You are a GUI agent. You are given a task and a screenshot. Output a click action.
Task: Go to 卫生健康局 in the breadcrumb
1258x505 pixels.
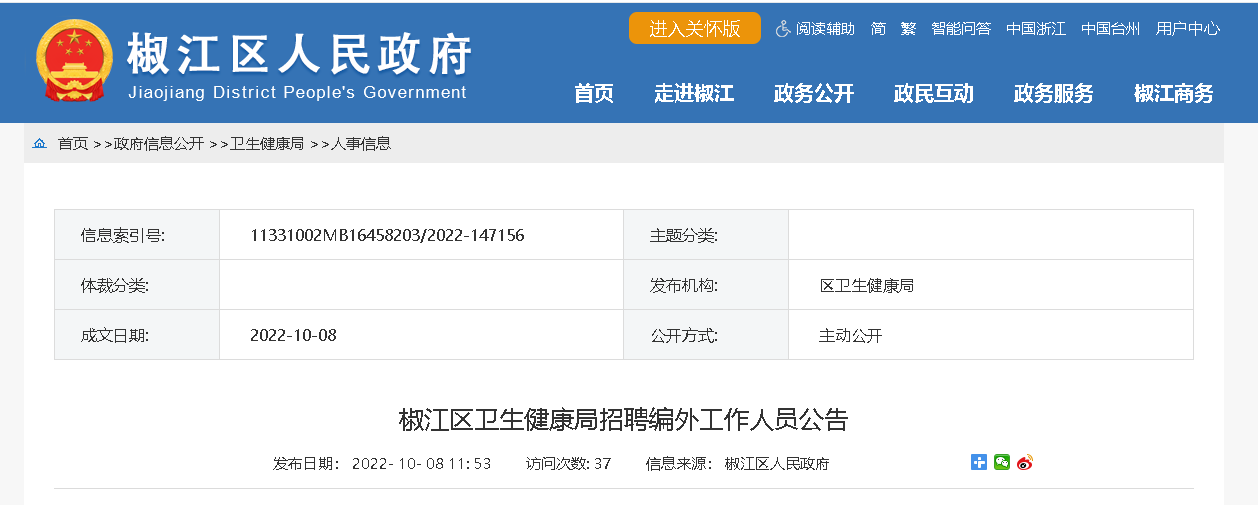click(267, 144)
